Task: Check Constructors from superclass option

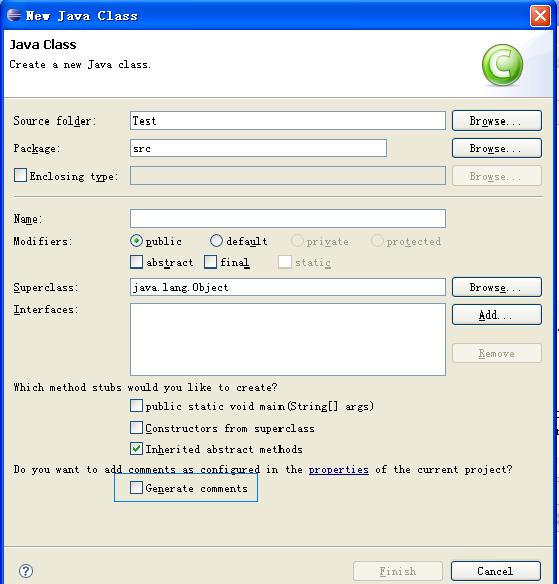Action: point(136,428)
